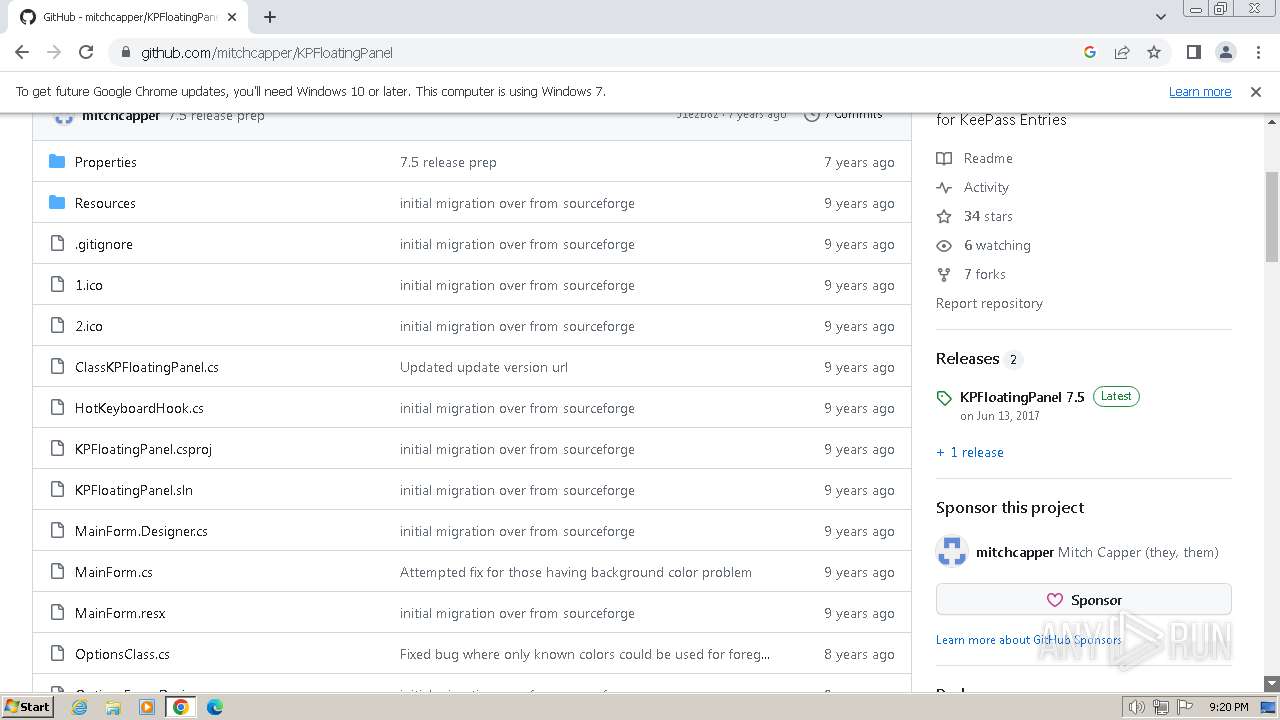Open 'Attempted fix for those having background' commit

coord(576,572)
